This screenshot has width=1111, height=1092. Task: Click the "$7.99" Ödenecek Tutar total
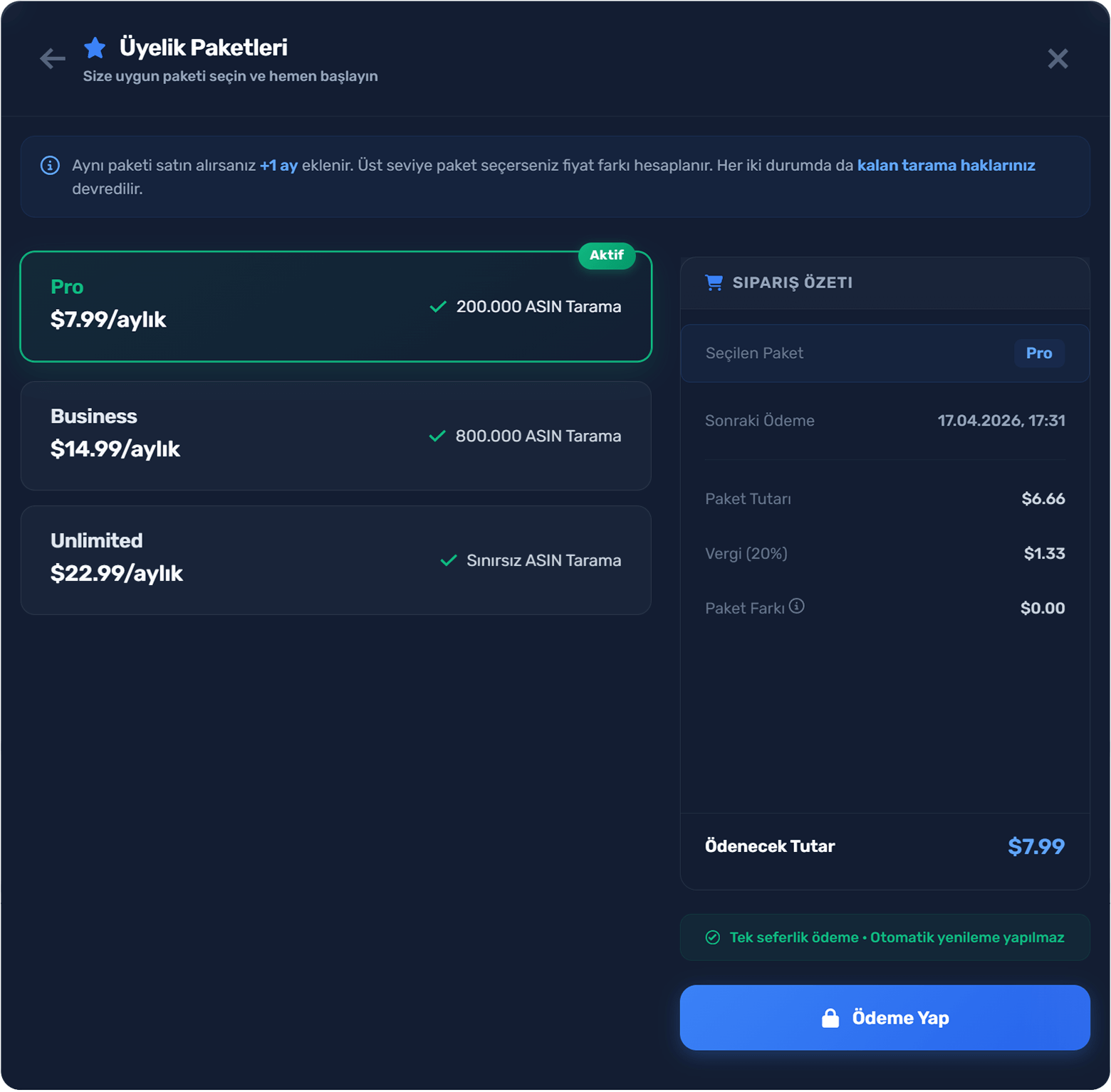[x=1036, y=846]
